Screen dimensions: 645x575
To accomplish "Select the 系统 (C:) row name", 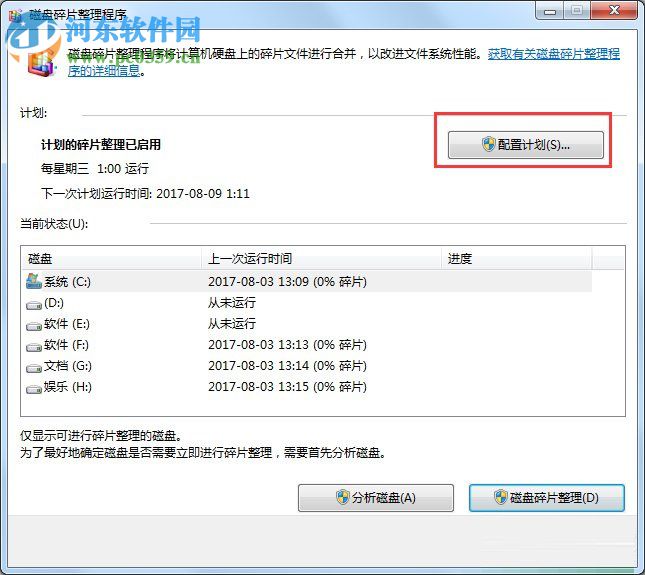I will [x=67, y=282].
